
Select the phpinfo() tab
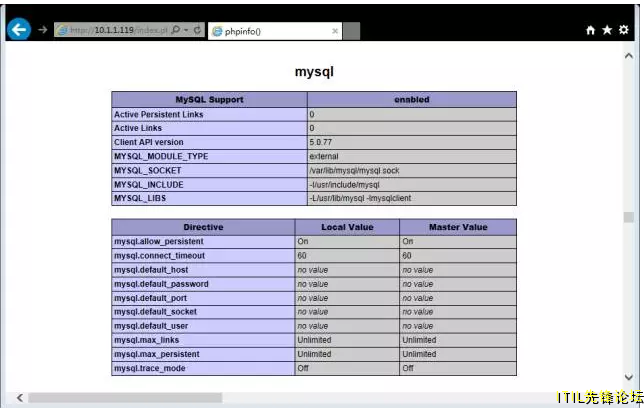tap(275, 31)
